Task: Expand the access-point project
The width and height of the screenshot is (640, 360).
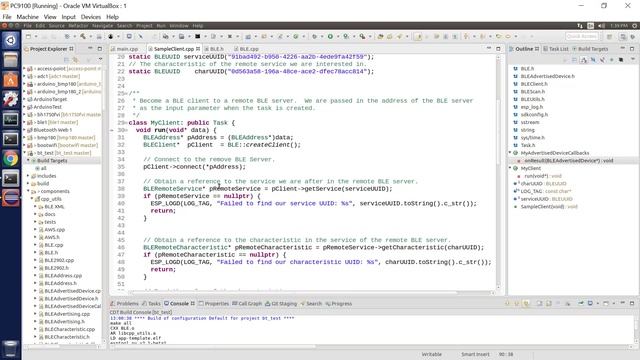Action: (24, 69)
